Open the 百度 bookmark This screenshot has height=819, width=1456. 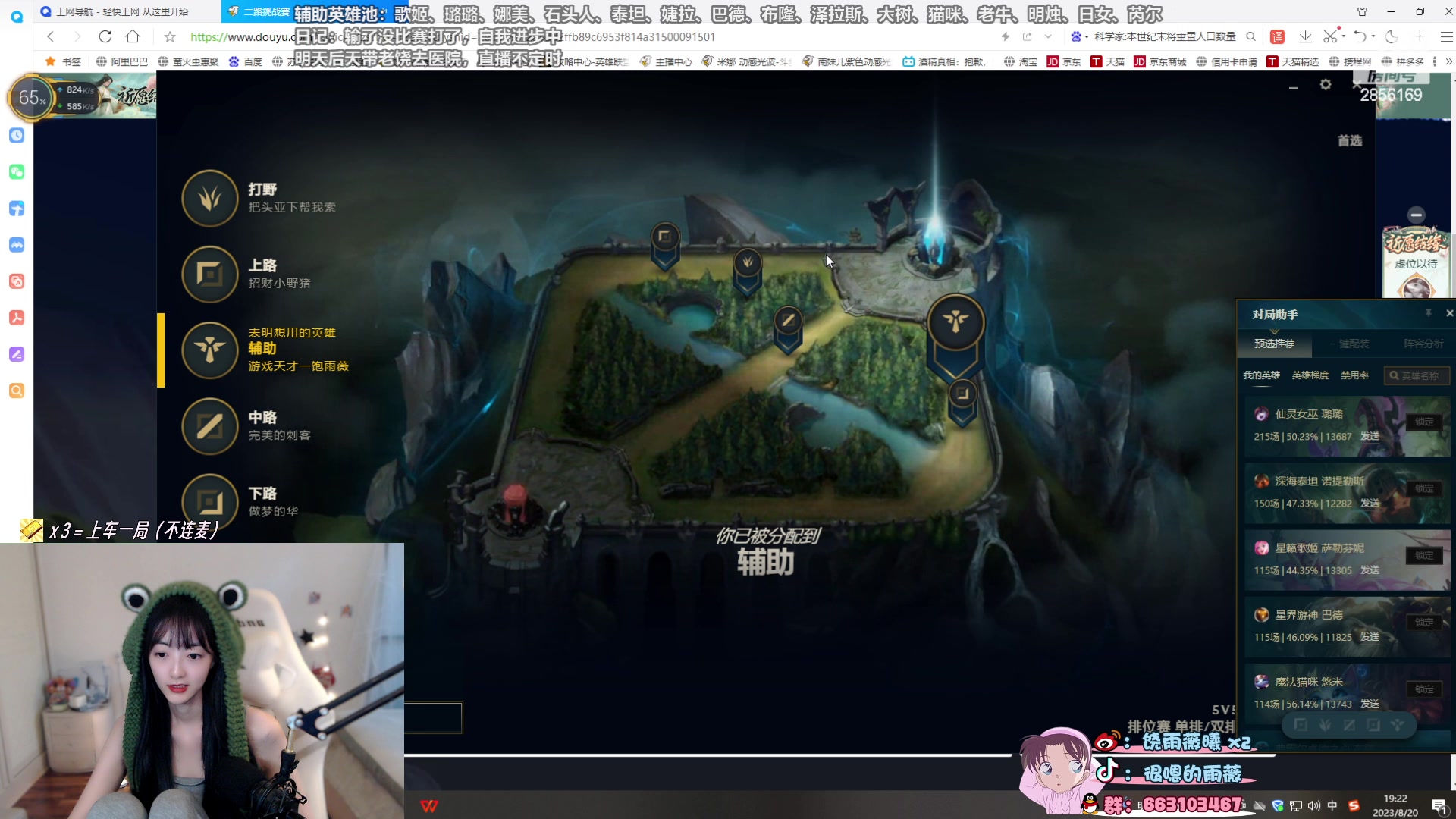click(246, 61)
